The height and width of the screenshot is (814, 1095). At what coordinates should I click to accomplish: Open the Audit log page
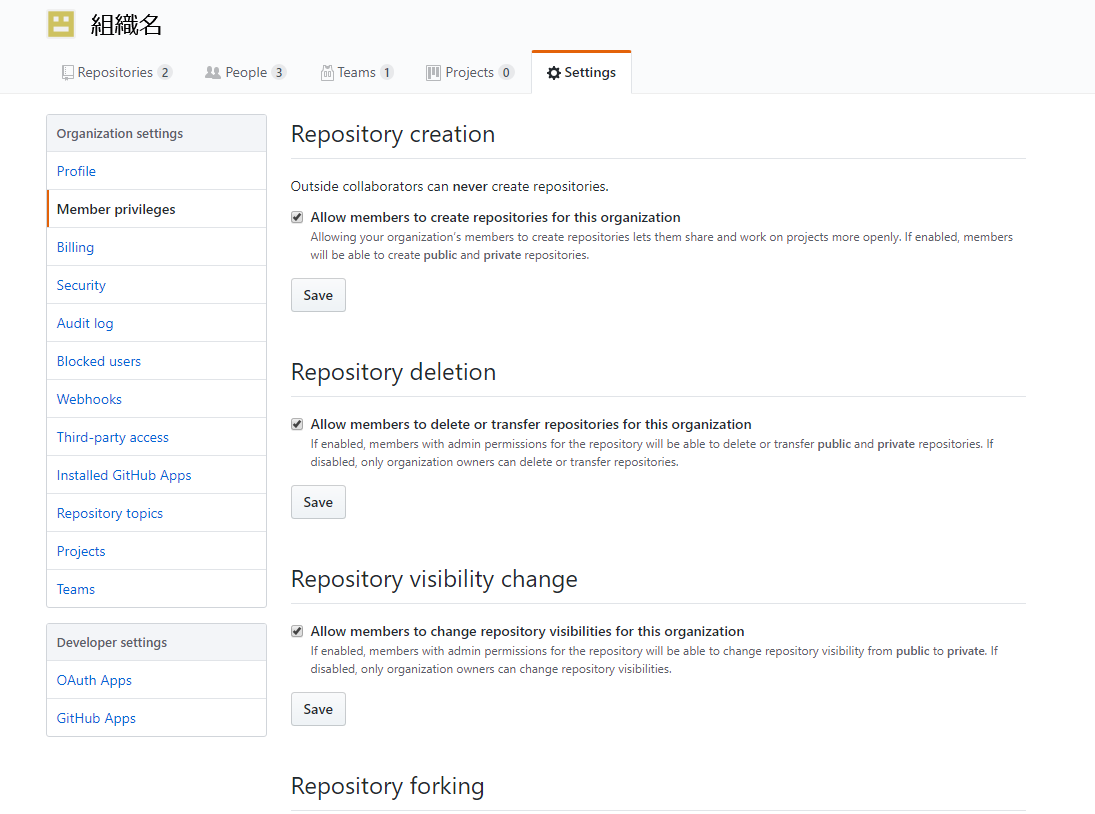(x=85, y=323)
